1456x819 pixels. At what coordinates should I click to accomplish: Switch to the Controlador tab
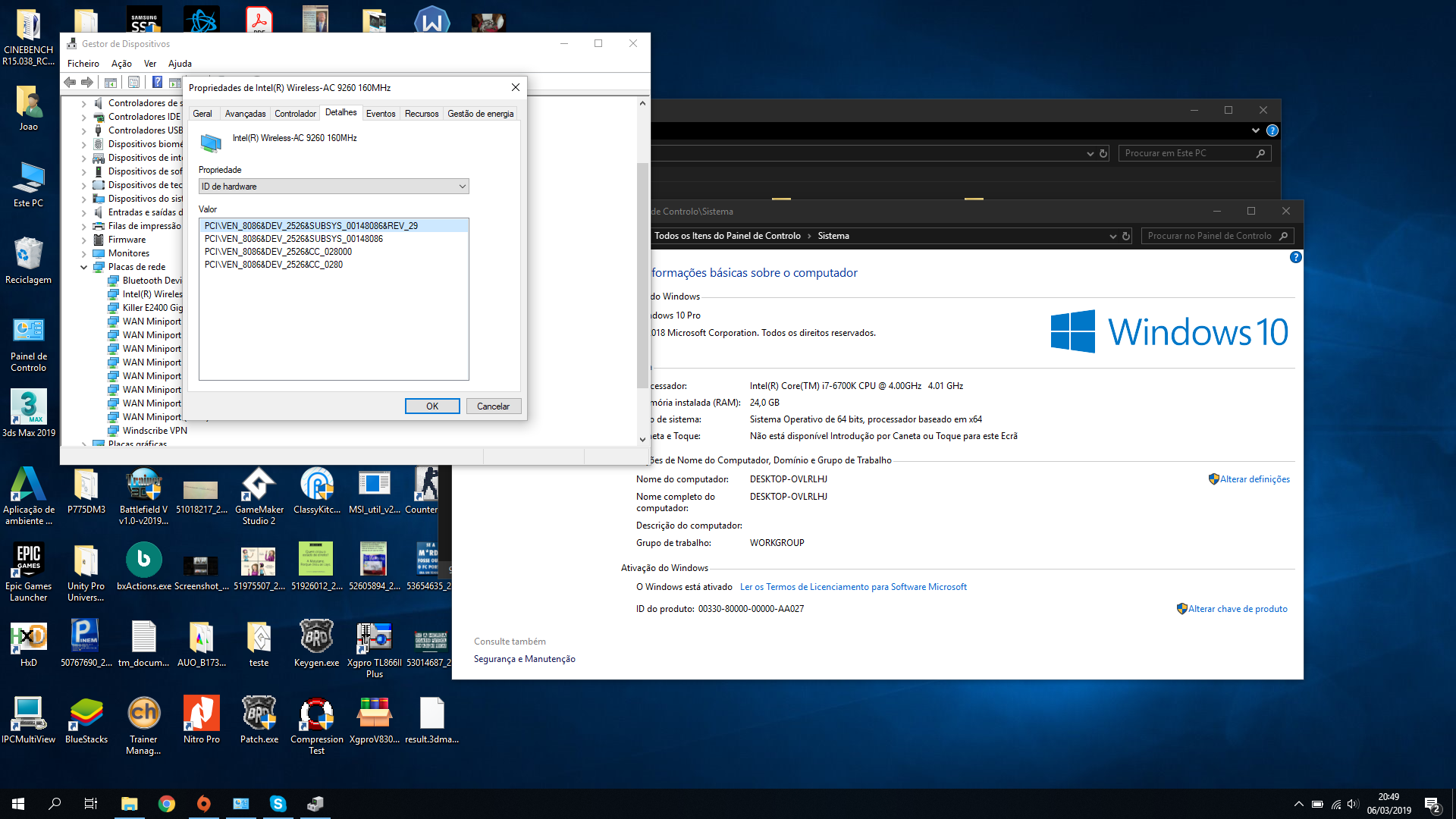click(295, 114)
